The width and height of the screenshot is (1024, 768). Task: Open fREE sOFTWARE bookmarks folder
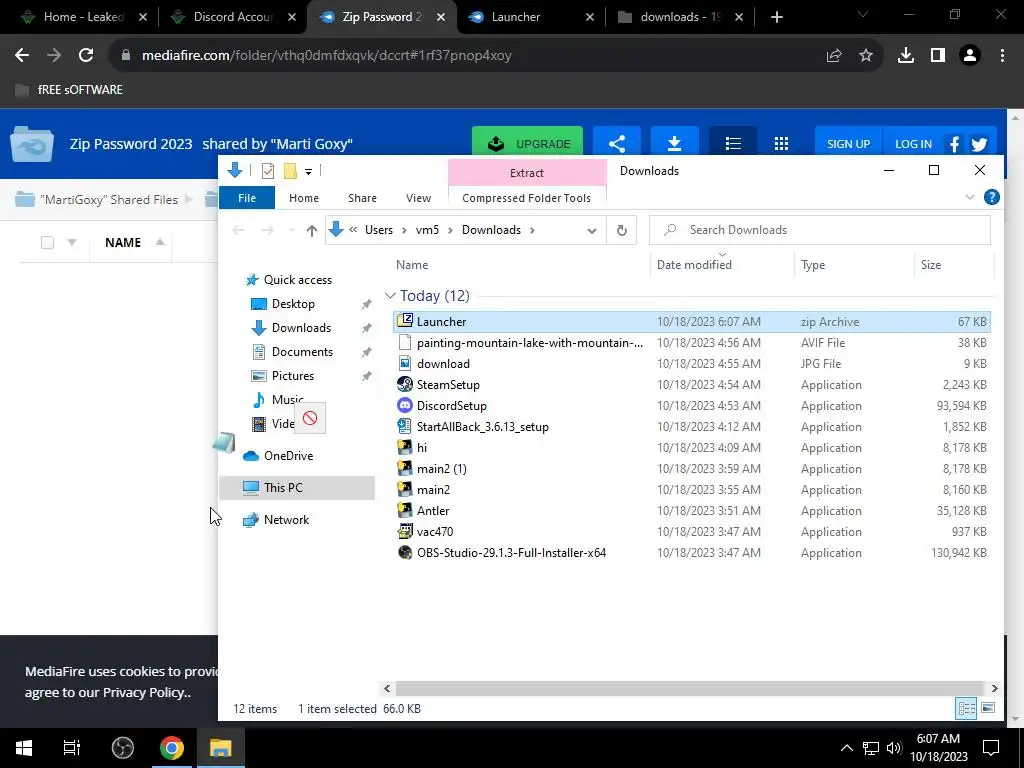point(69,89)
